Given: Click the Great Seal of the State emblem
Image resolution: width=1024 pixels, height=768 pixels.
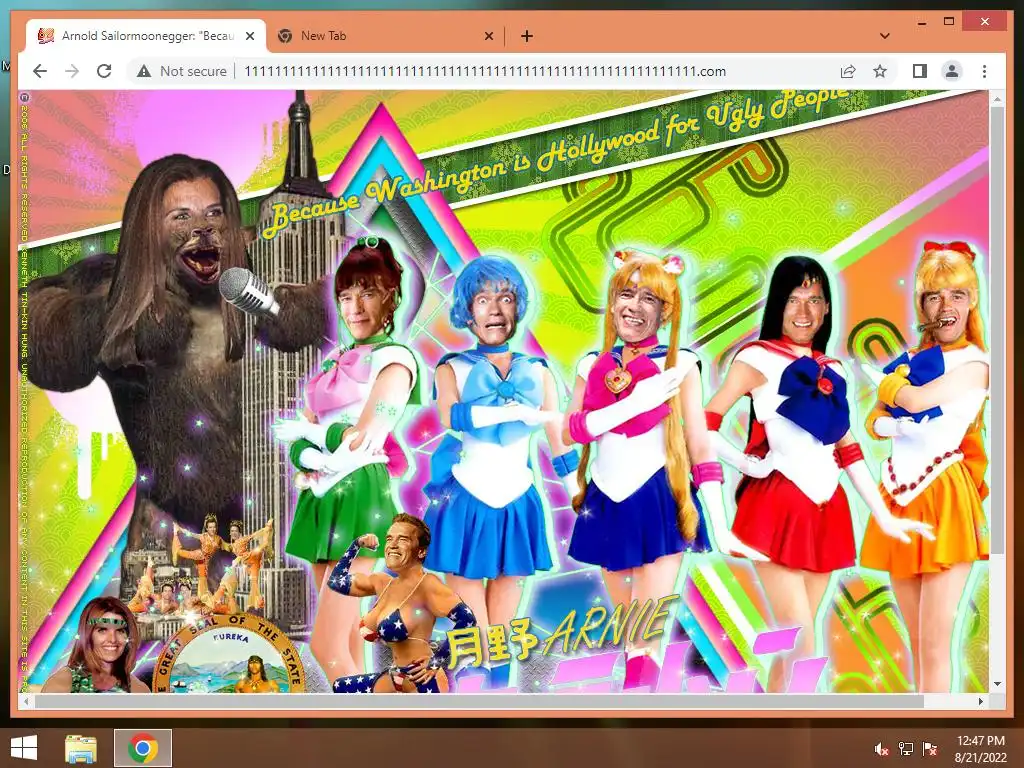Looking at the screenshot, I should click(x=230, y=655).
